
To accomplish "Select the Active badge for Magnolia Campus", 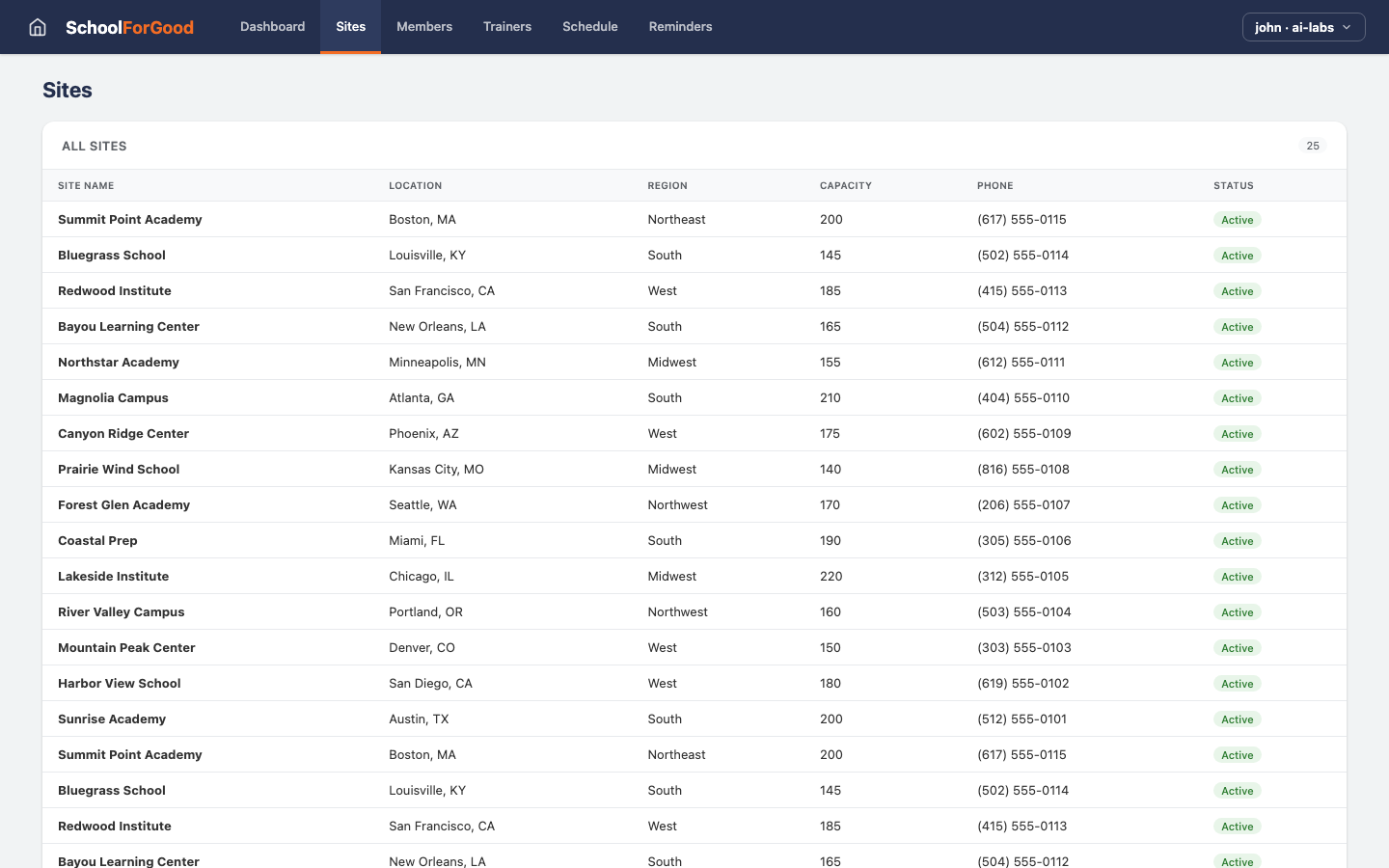I will [x=1237, y=397].
